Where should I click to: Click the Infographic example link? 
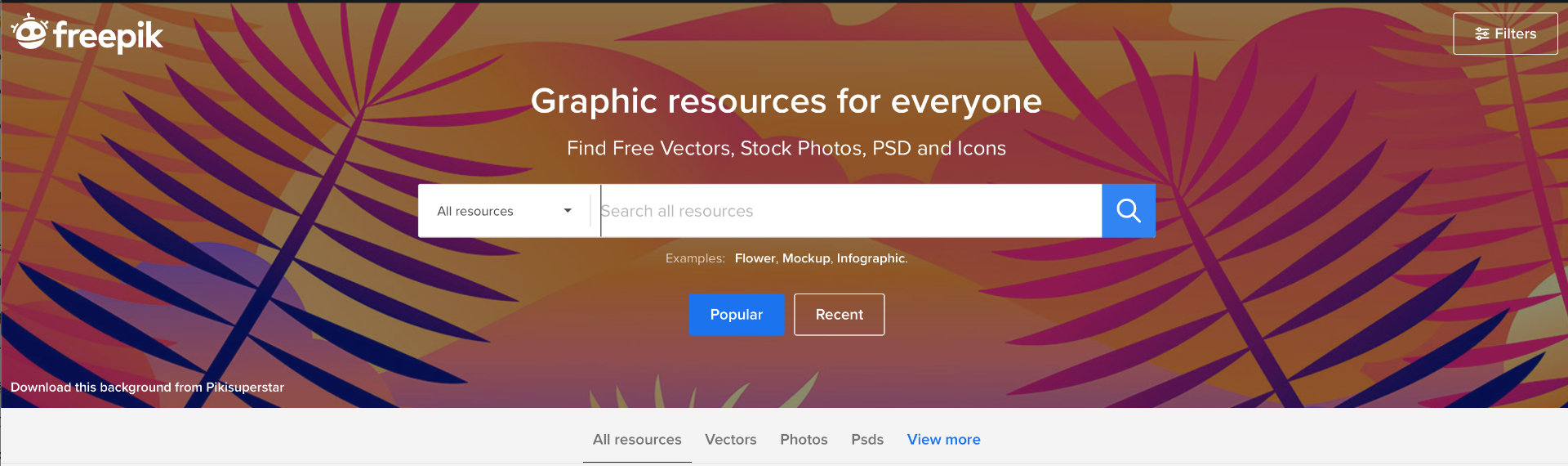coord(871,258)
